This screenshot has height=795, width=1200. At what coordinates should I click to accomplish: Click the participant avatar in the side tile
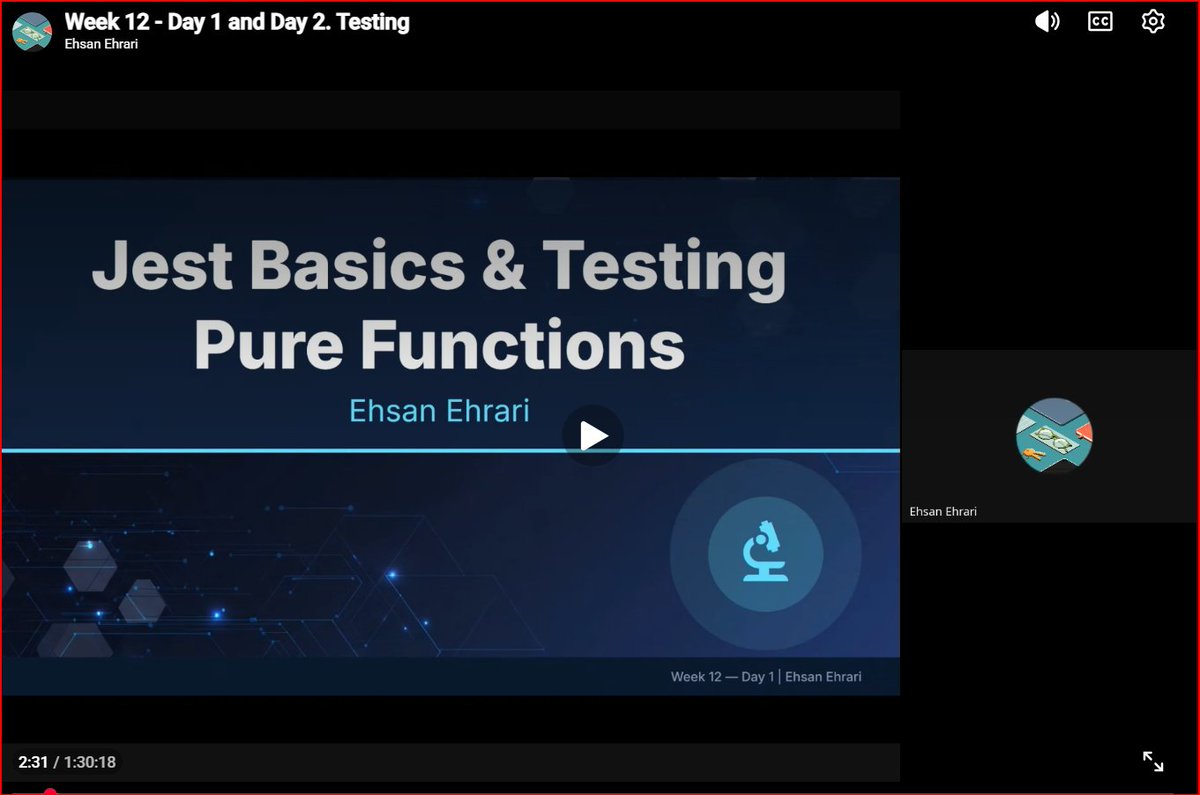coord(1054,435)
